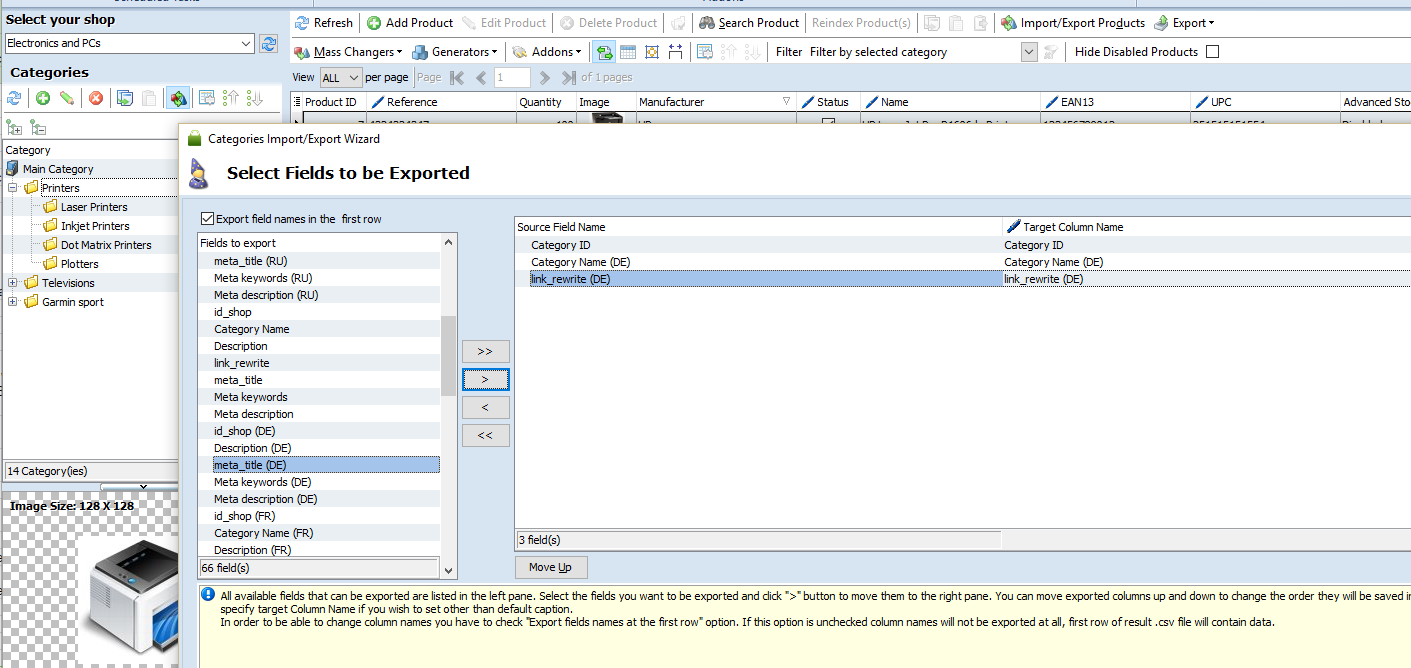Click the expand all categories tree icon
Viewport: 1411px width, 668px height.
click(14, 127)
